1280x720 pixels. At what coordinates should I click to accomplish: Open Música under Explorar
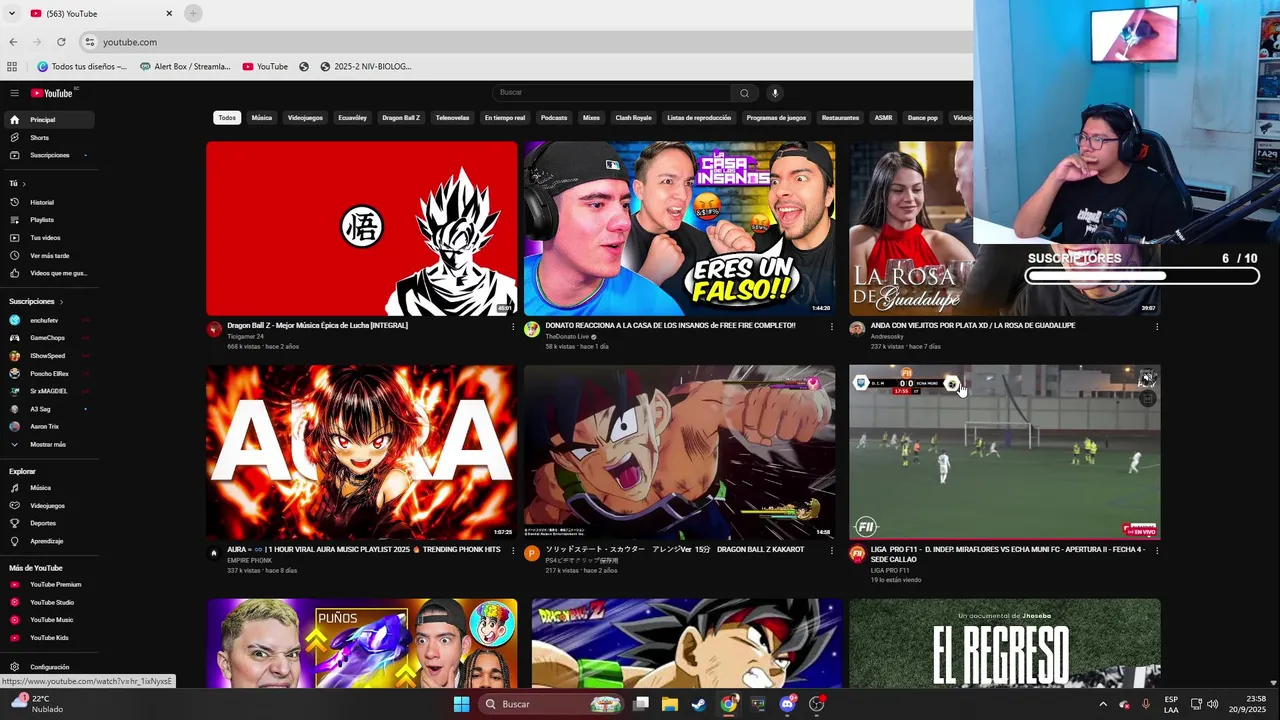pyautogui.click(x=48, y=488)
